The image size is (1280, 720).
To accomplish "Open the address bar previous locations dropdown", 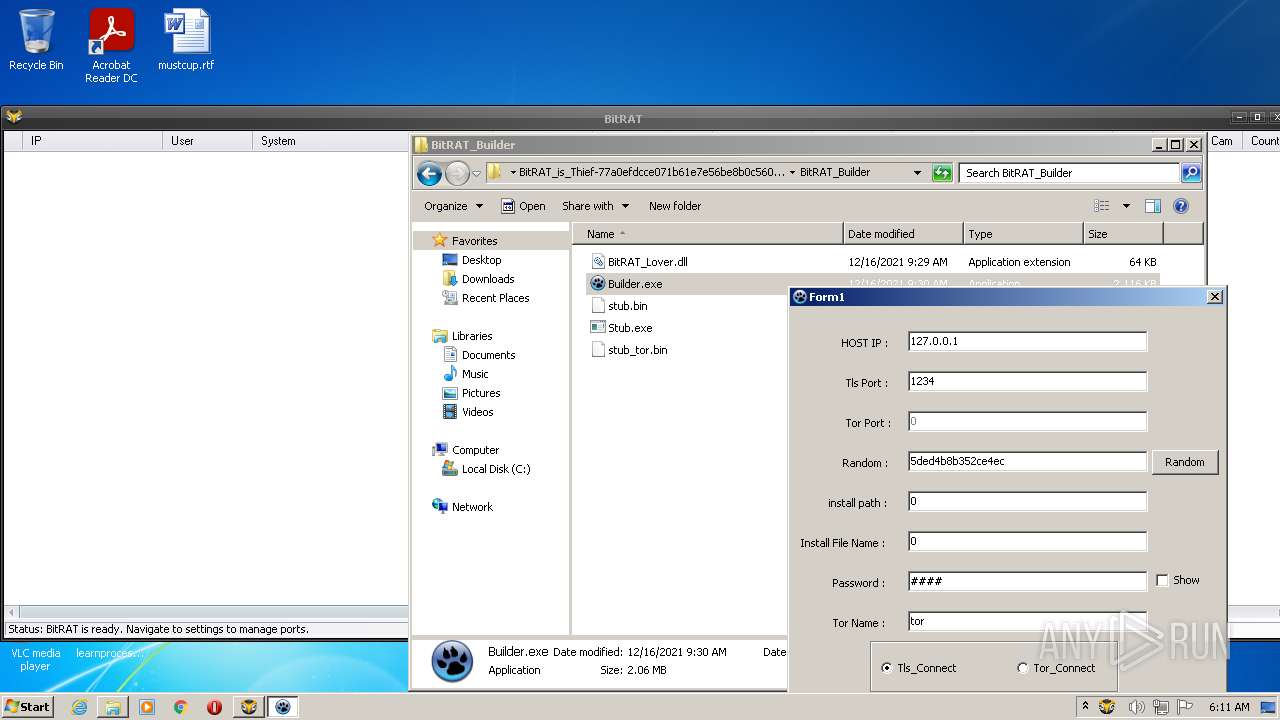I will [x=917, y=173].
